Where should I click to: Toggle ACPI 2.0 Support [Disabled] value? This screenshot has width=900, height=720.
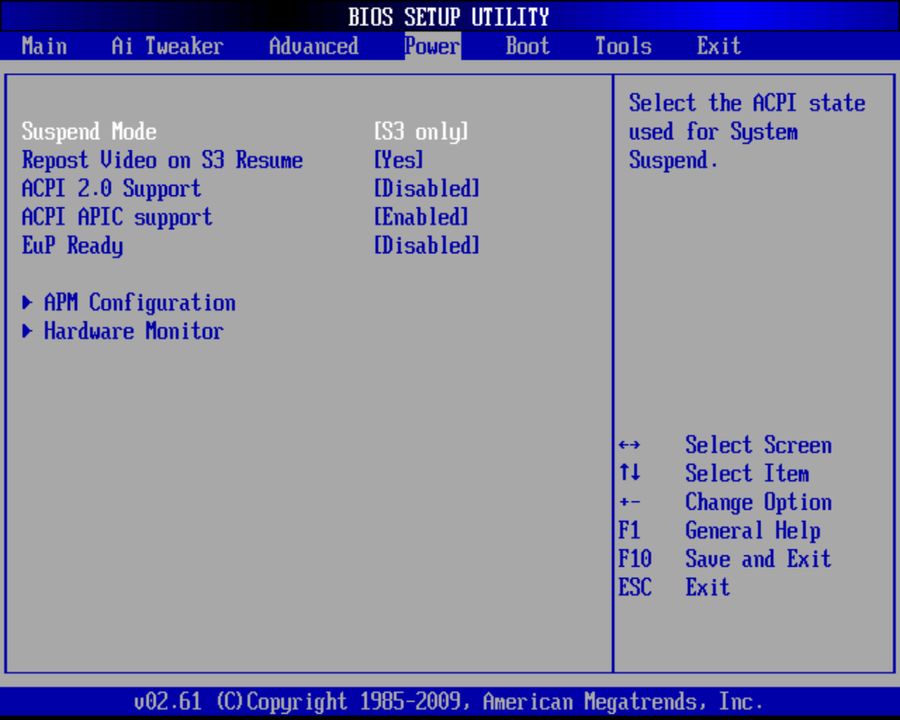tap(426, 189)
